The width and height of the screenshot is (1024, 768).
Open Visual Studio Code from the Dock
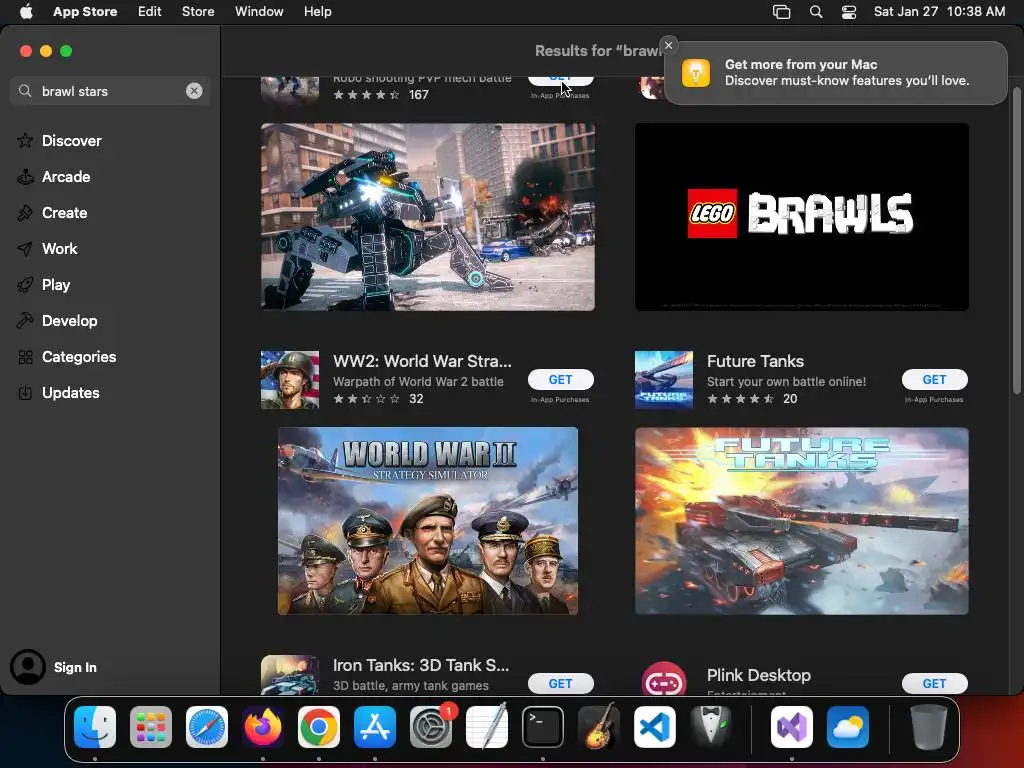(x=655, y=727)
